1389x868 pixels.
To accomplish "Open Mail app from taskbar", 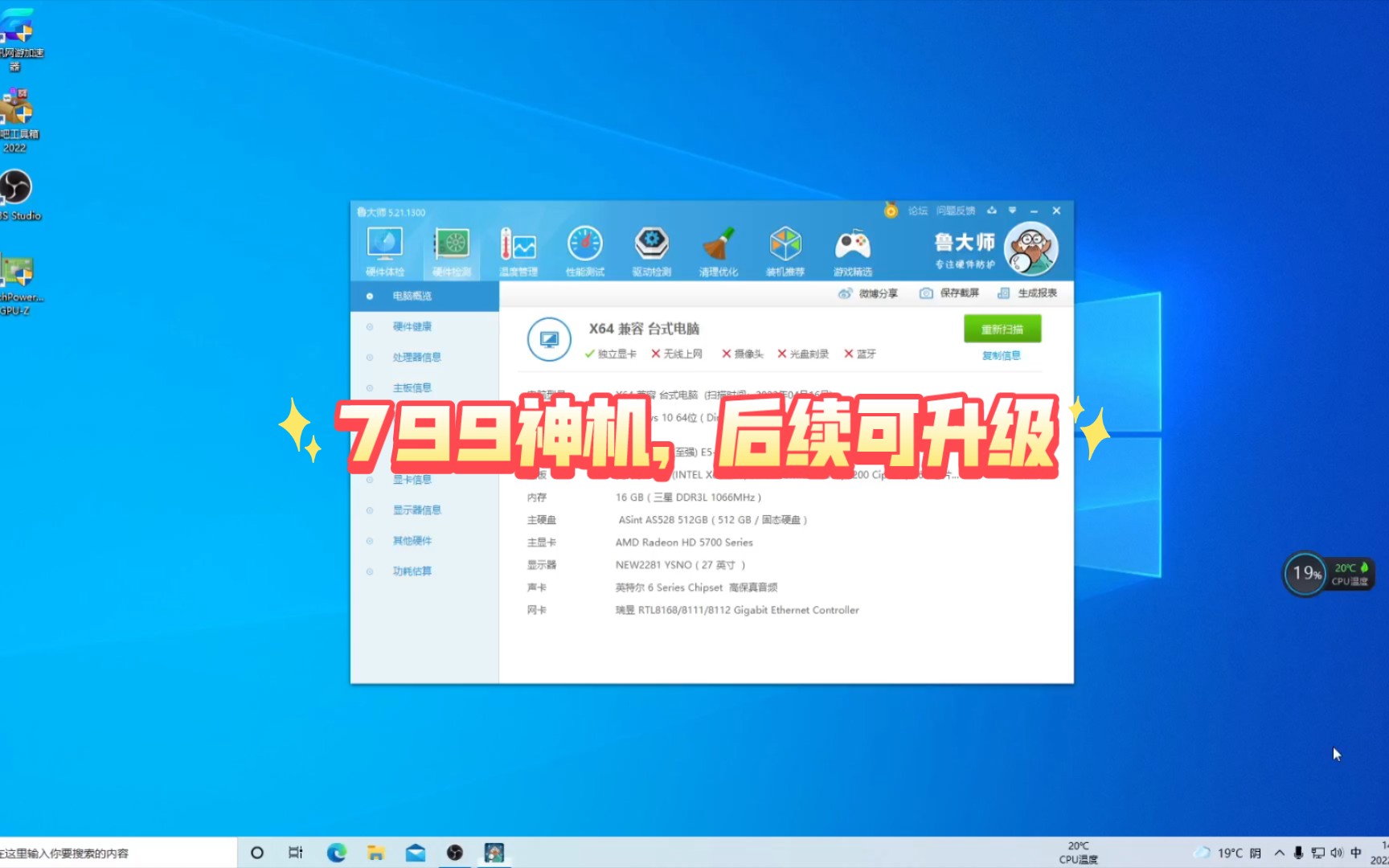I will [x=416, y=853].
